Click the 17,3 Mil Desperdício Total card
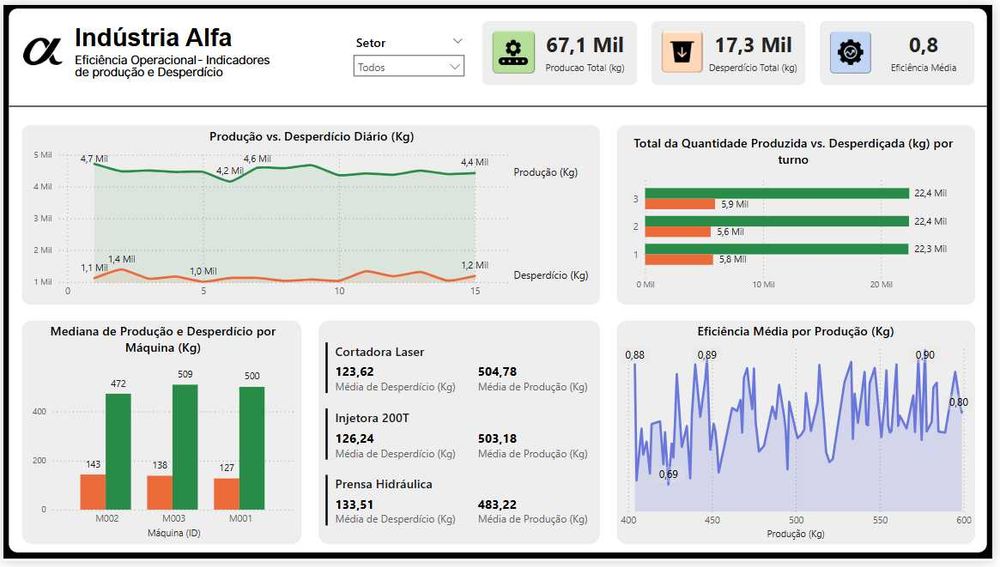1000x567 pixels. click(728, 53)
